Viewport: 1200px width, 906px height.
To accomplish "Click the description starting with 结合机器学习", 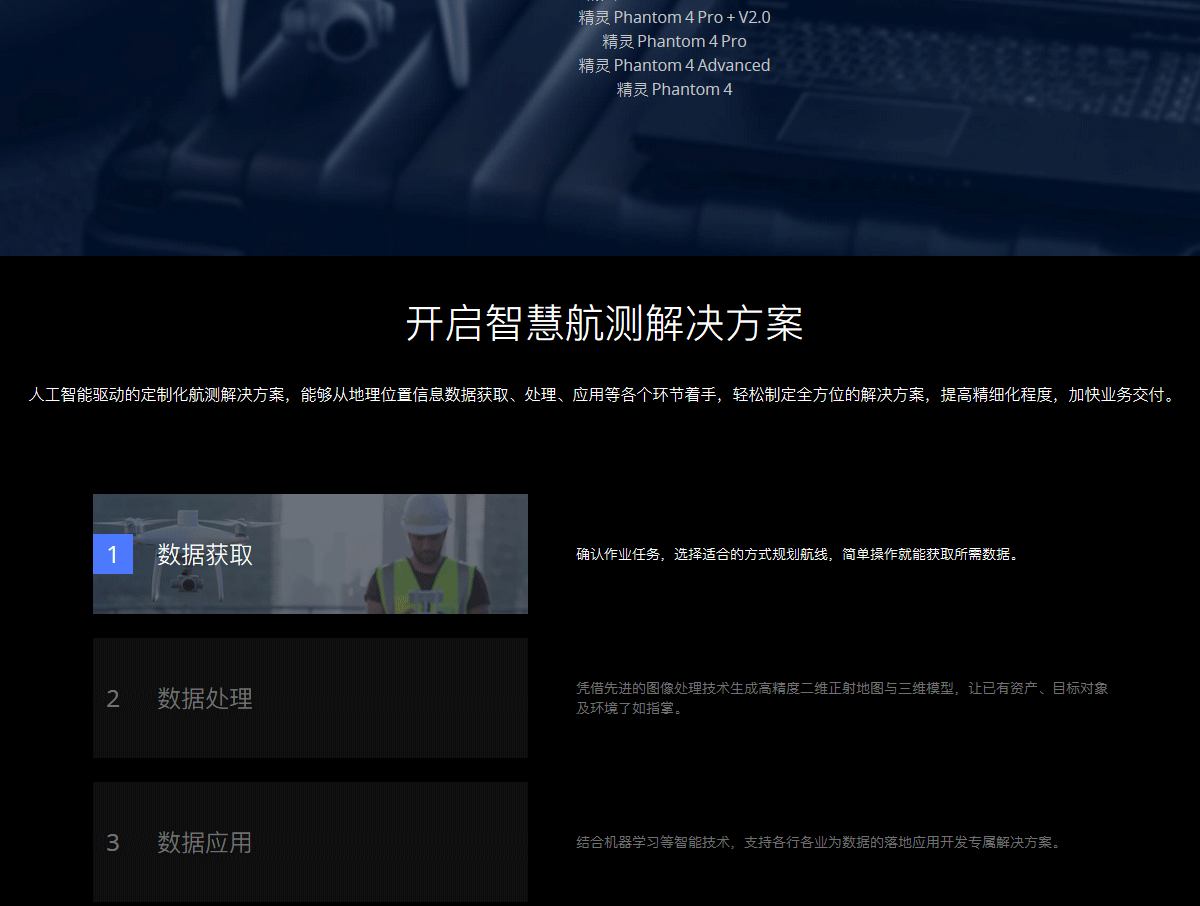I will pyautogui.click(x=817, y=842).
